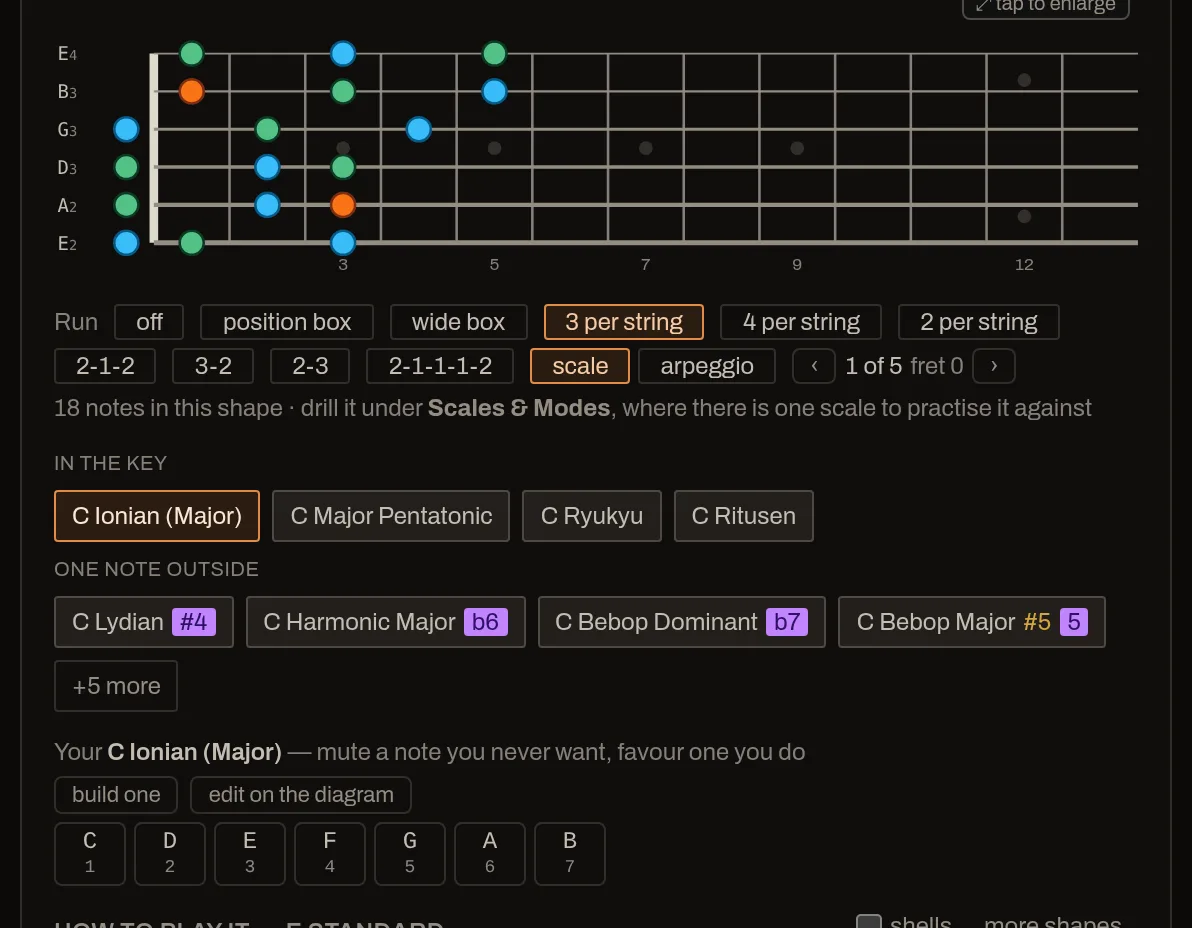1192x928 pixels.
Task: Click the orange root note on B3 string first fret
Action: (x=192, y=91)
